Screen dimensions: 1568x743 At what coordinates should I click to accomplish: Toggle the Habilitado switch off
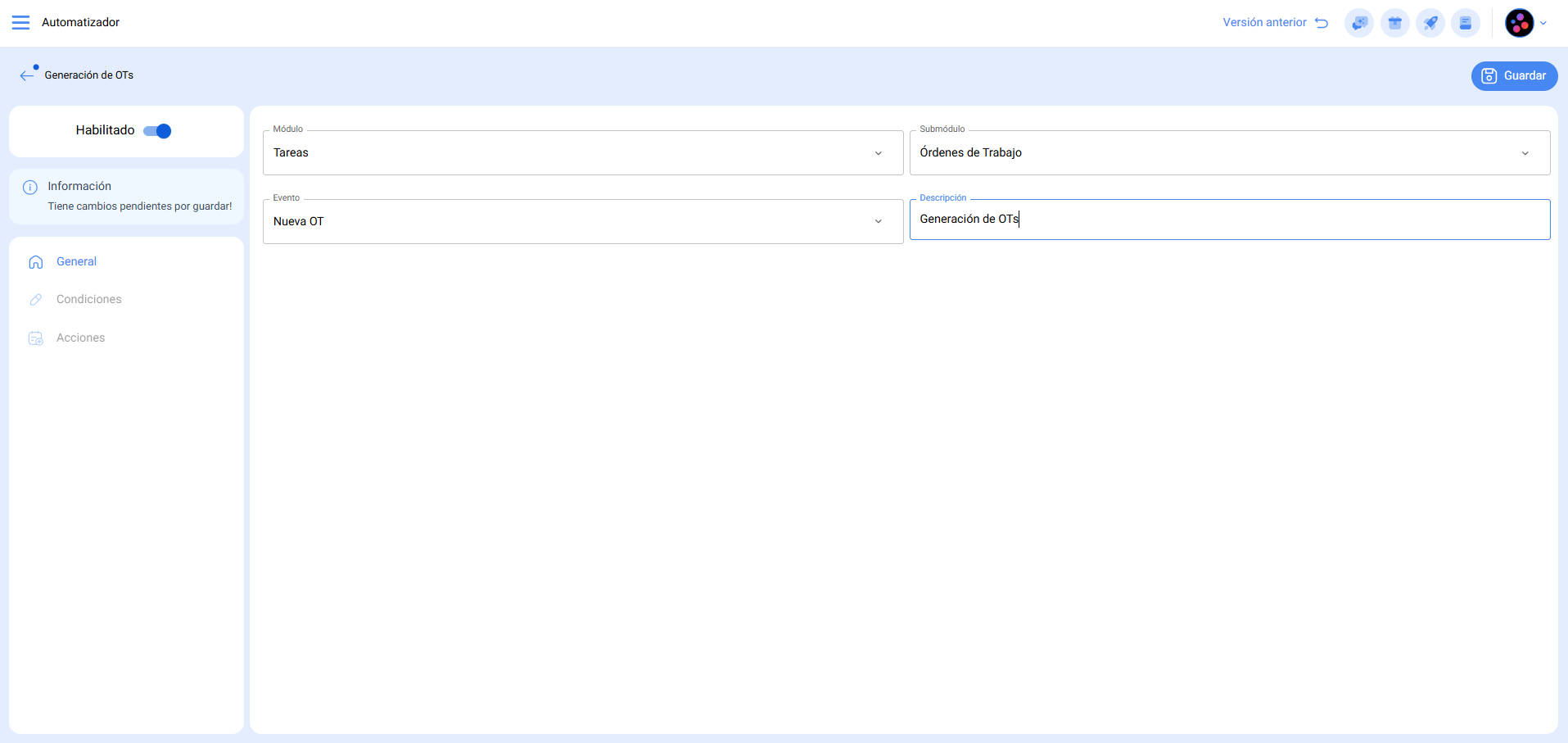click(157, 131)
